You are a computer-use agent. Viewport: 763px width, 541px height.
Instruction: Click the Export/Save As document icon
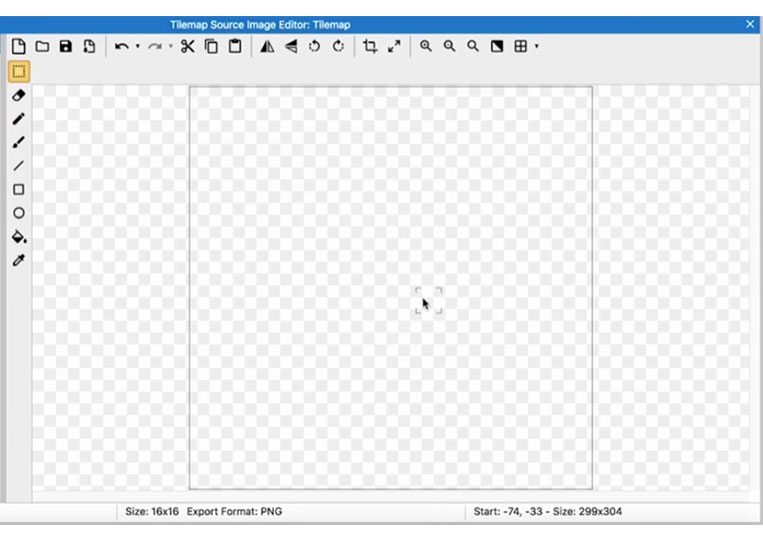pos(89,46)
